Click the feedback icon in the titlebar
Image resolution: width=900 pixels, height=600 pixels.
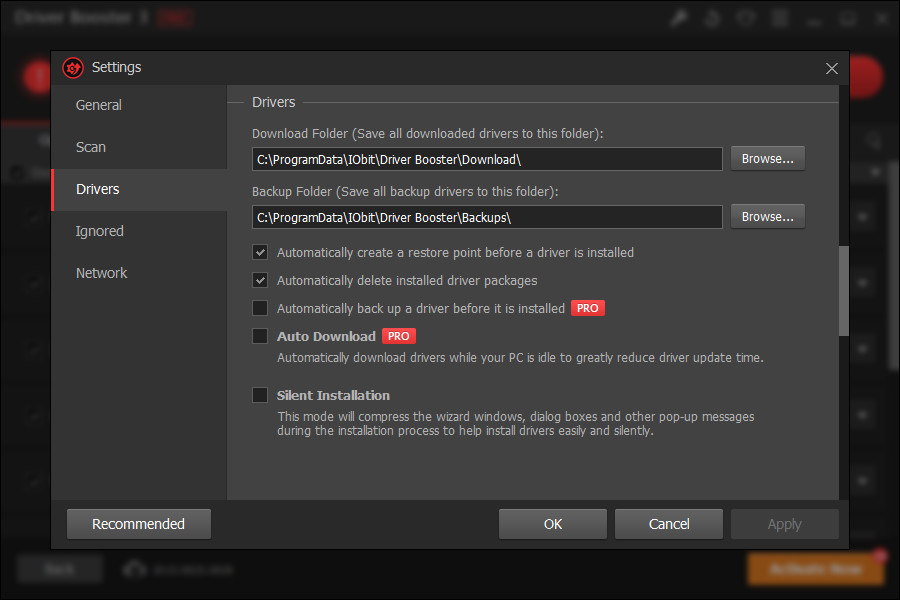pos(746,17)
